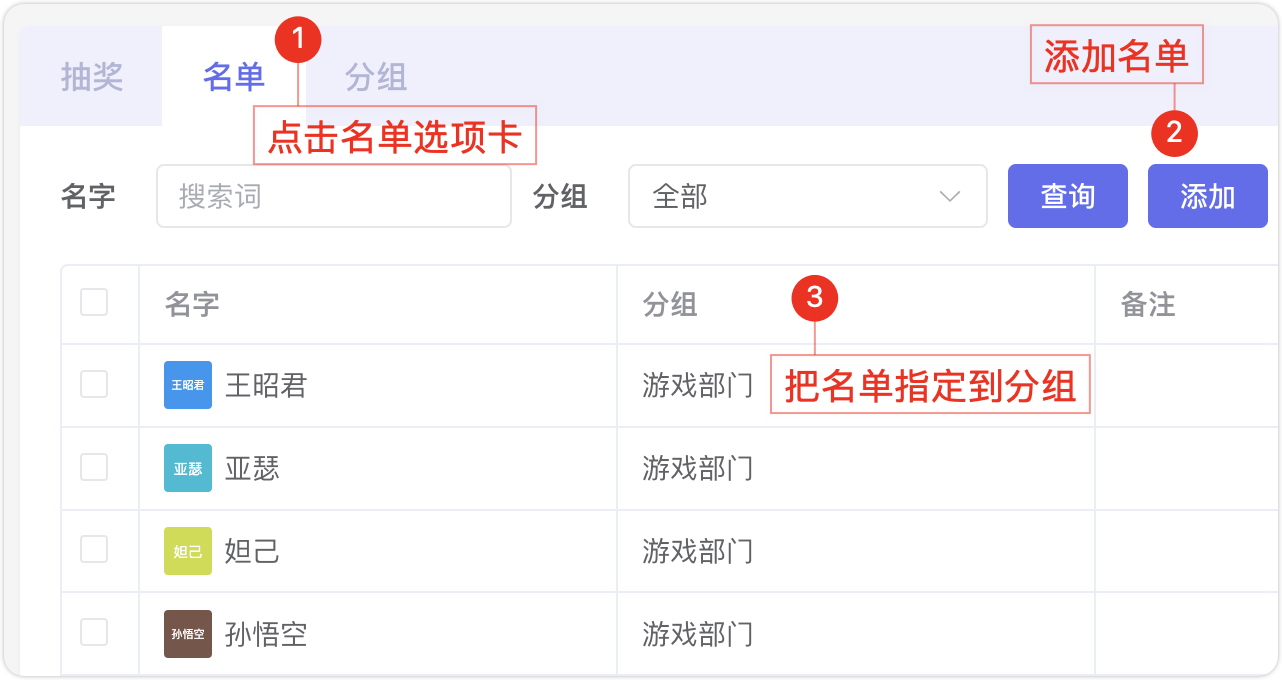Select the 名单 tab
1282x680 pixels.
(234, 77)
